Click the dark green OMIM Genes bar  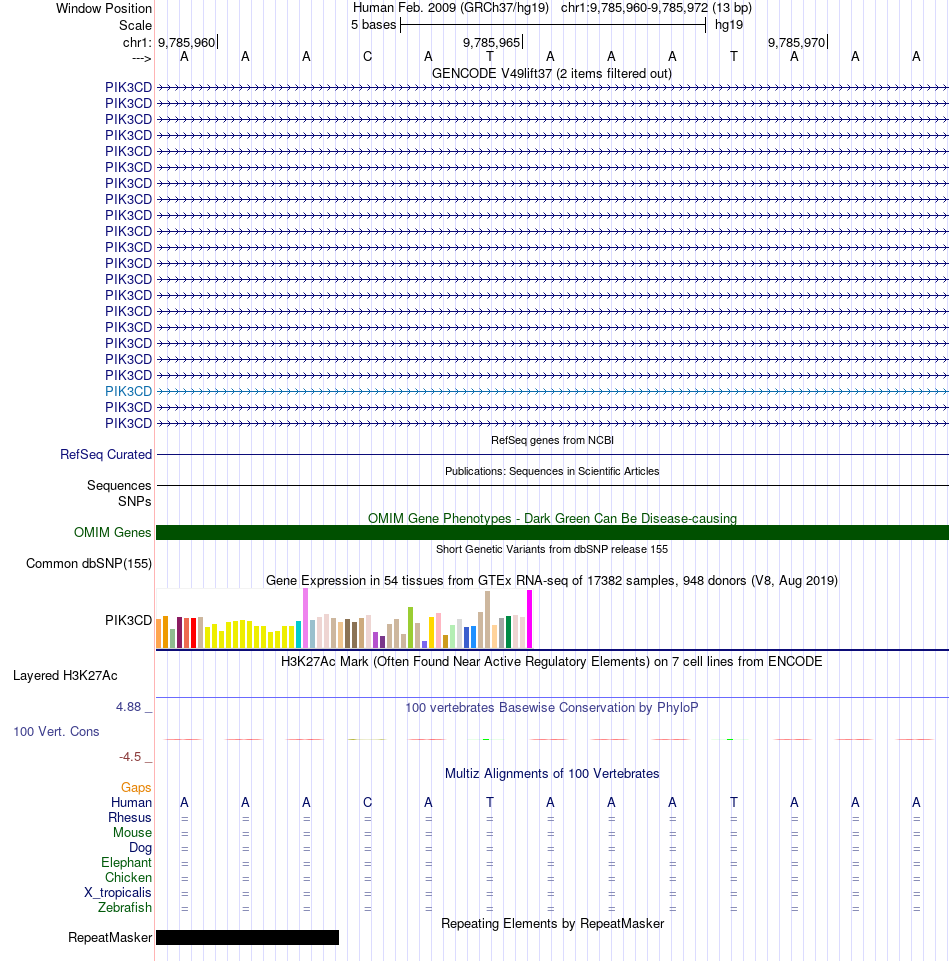click(x=552, y=533)
